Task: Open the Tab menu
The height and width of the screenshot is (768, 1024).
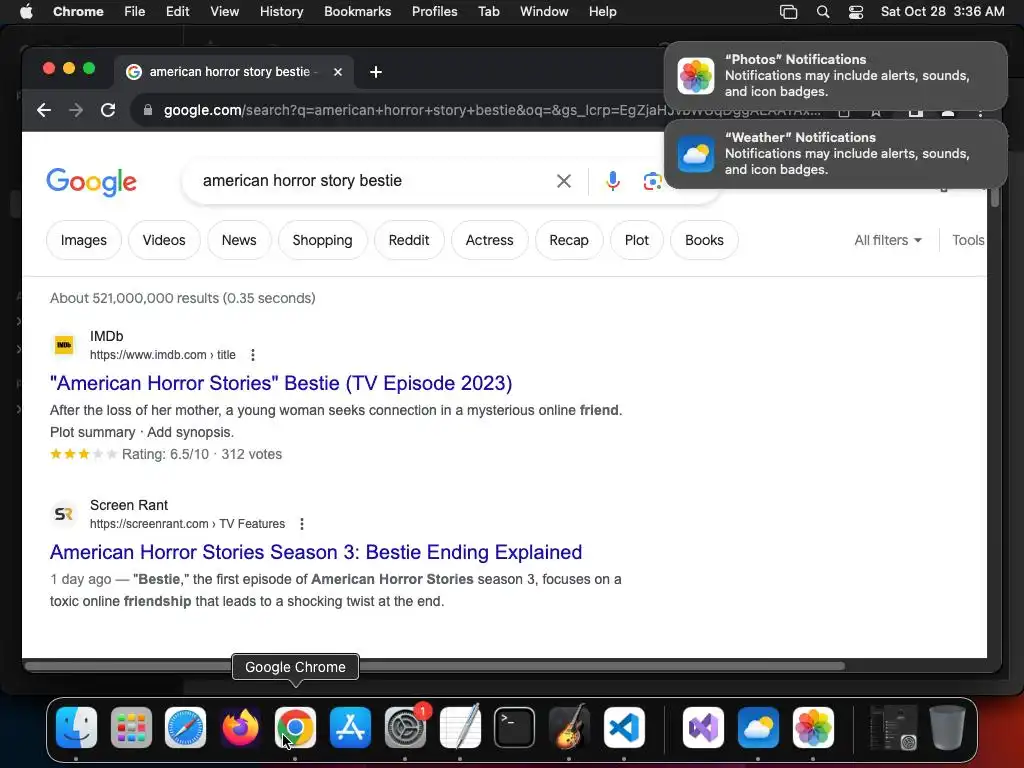Action: pos(488,12)
